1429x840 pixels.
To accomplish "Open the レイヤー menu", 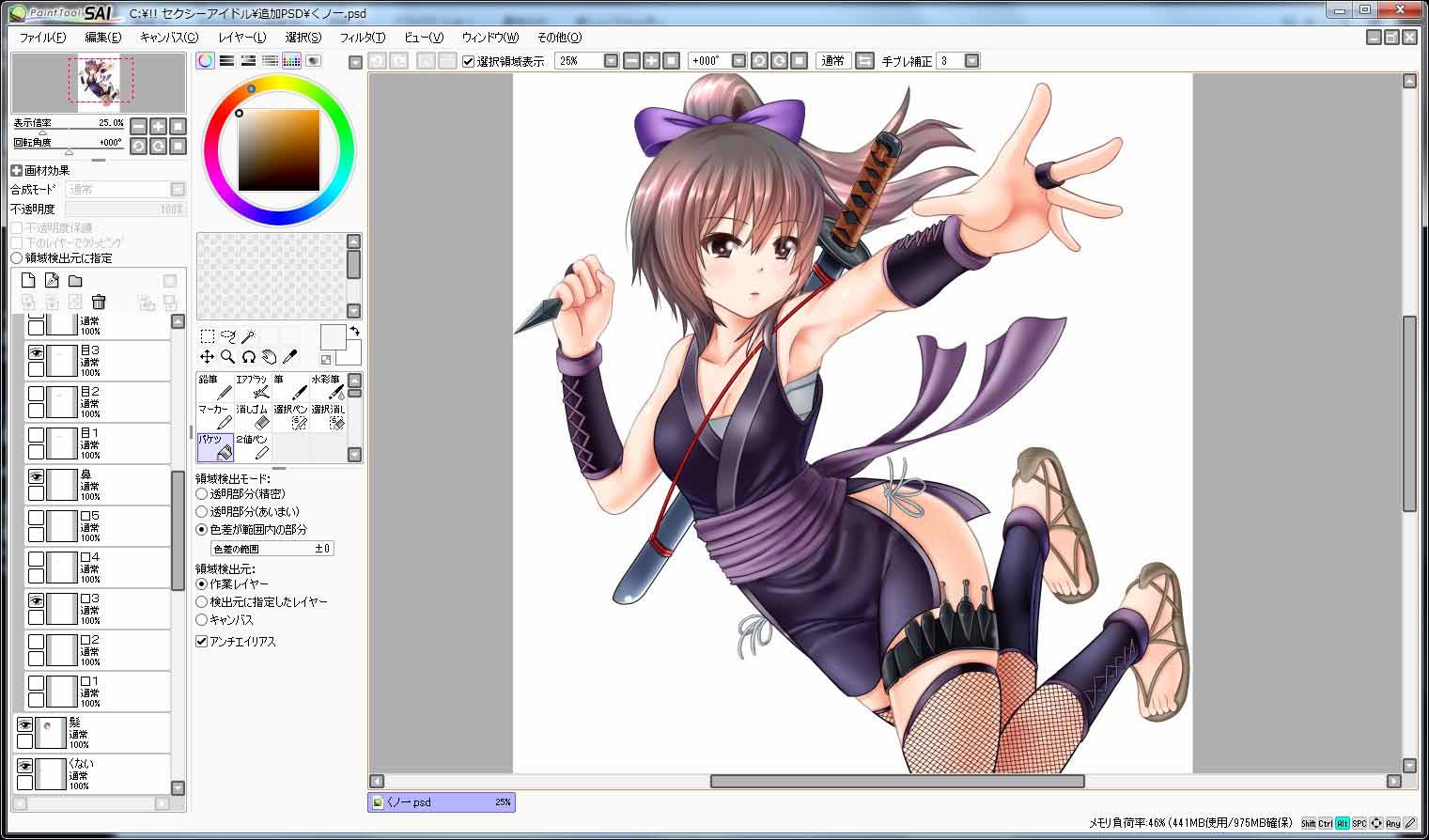I will tap(241, 38).
